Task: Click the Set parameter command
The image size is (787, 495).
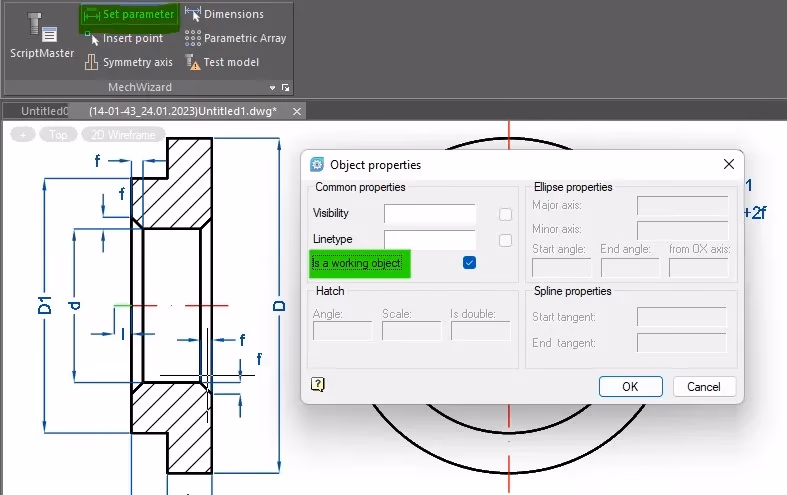Action: tap(128, 15)
